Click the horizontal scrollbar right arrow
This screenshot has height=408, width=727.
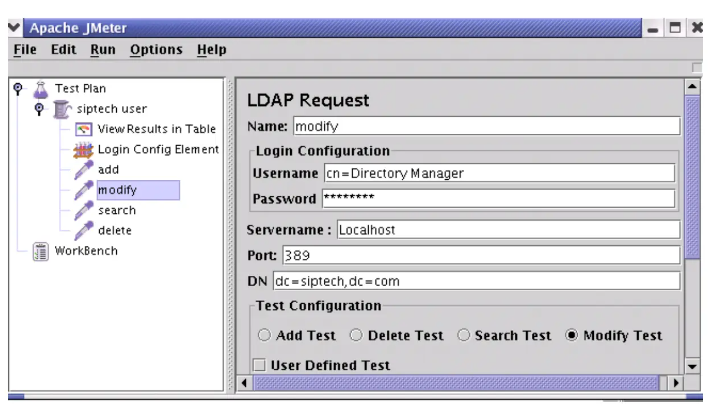676,383
